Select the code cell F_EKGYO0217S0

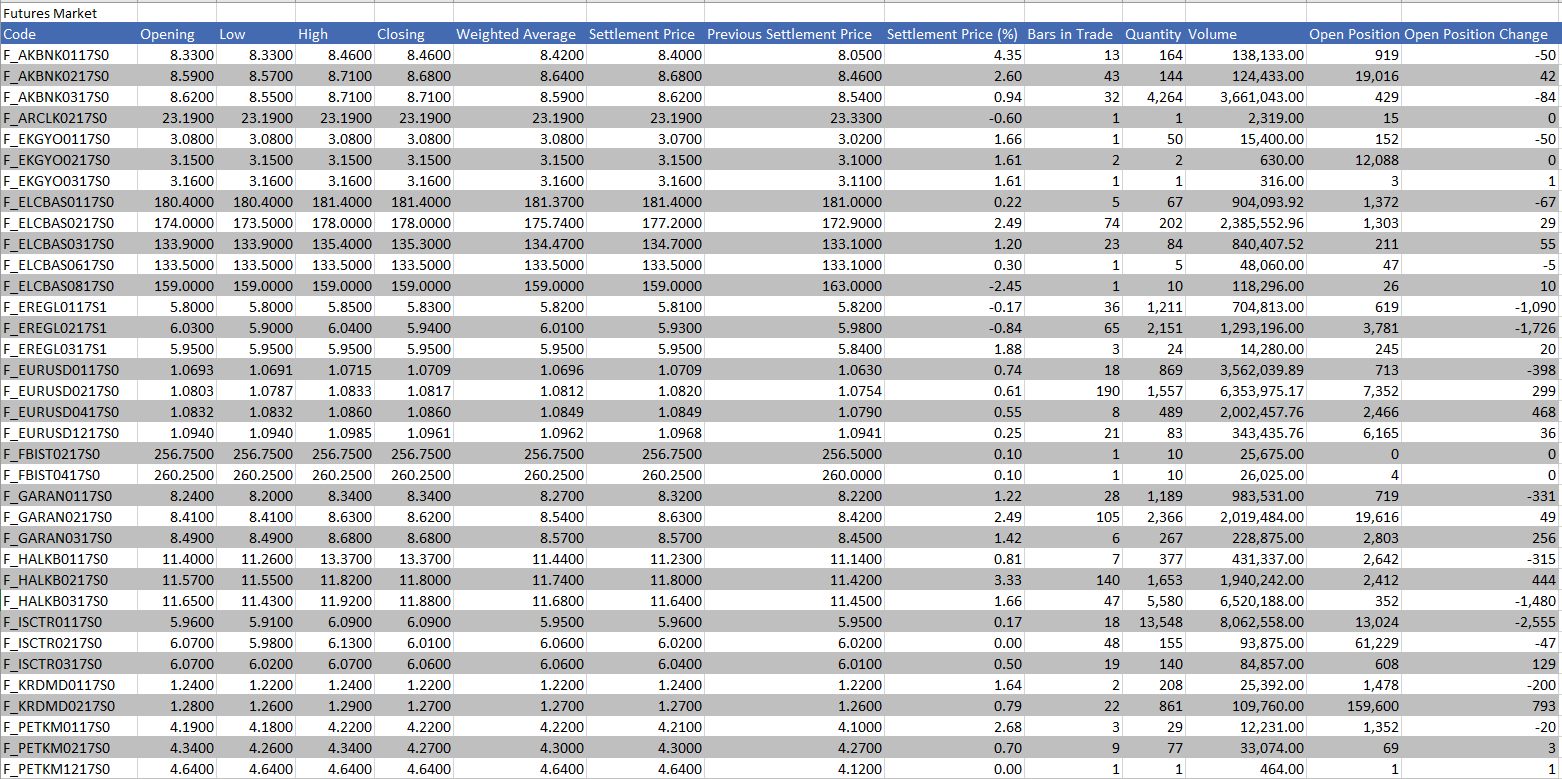click(x=68, y=160)
